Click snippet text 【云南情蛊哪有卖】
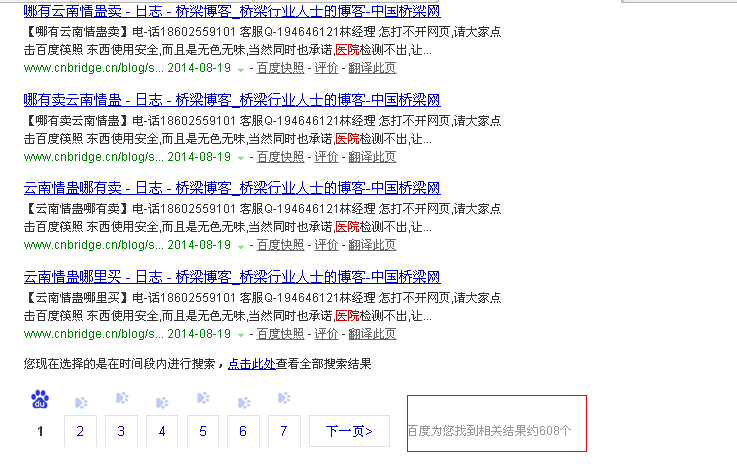This screenshot has height=464, width=737. coord(78,209)
